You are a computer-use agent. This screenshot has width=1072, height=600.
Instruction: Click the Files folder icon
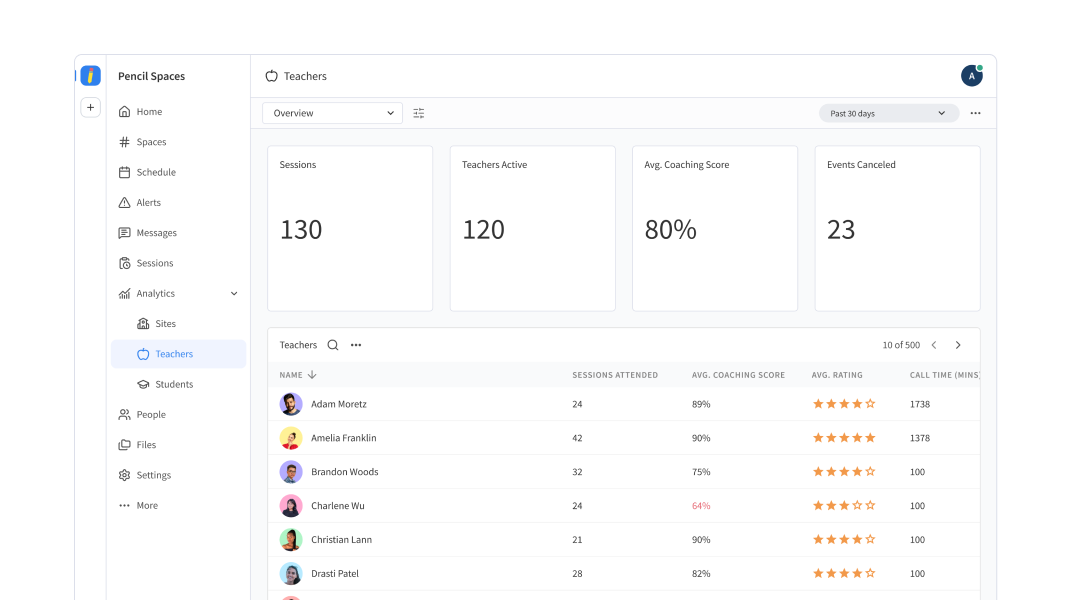[124, 445]
